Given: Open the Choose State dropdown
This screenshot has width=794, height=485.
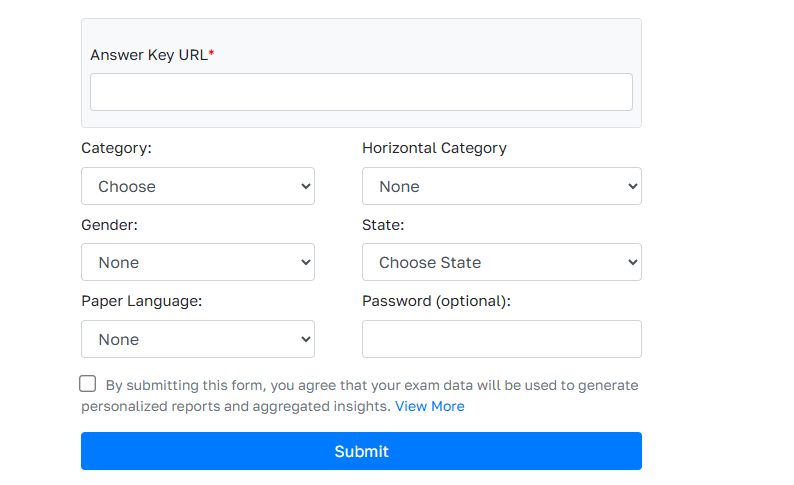Looking at the screenshot, I should point(501,262).
